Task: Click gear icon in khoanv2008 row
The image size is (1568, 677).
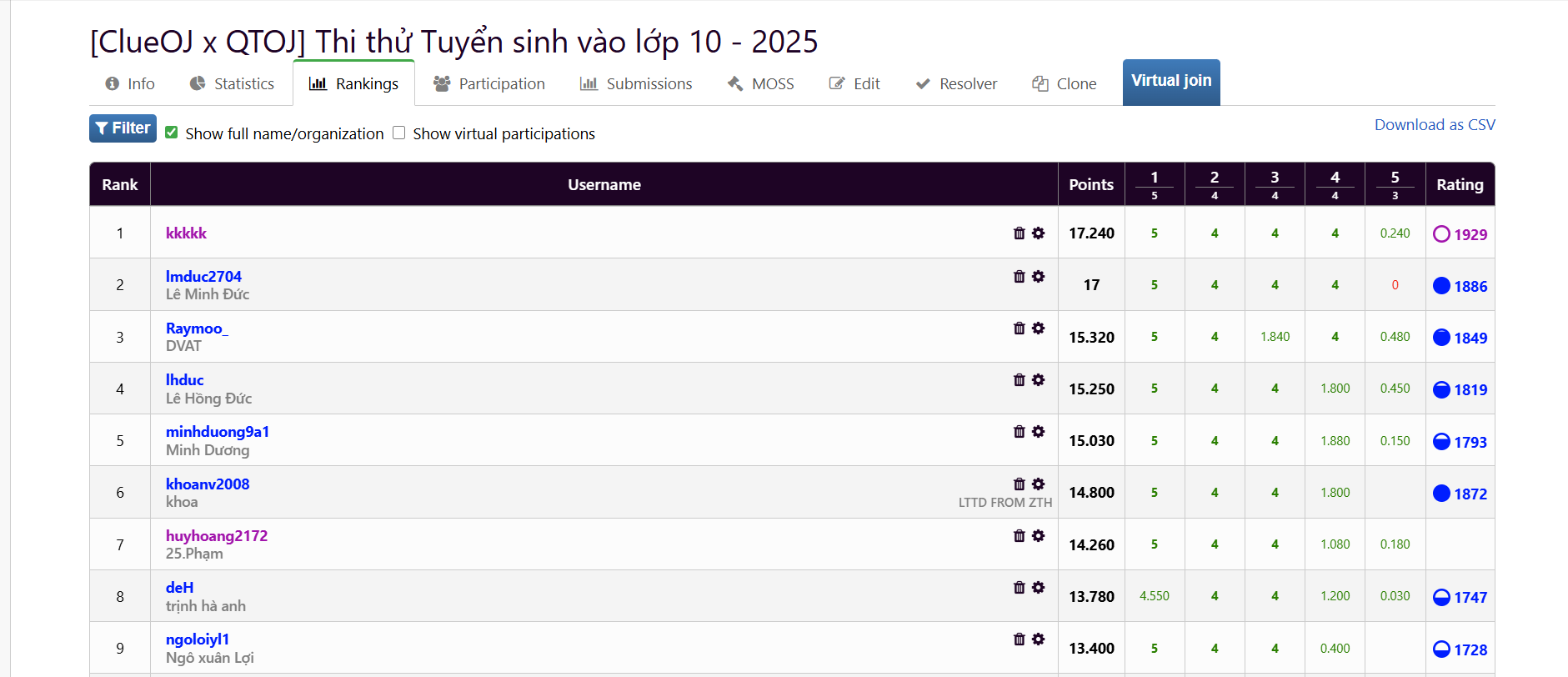Action: (x=1038, y=484)
